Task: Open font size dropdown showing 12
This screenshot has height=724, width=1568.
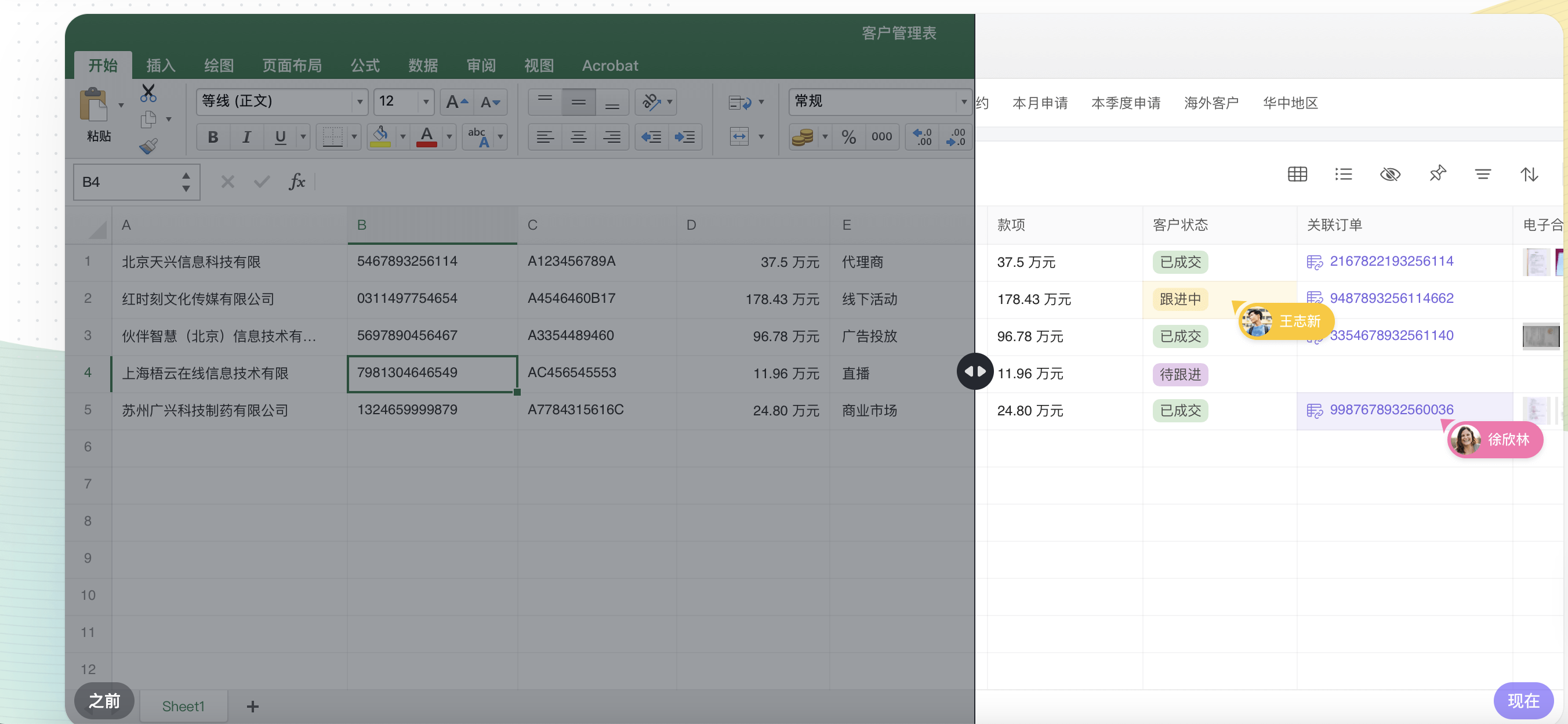Action: click(x=404, y=102)
